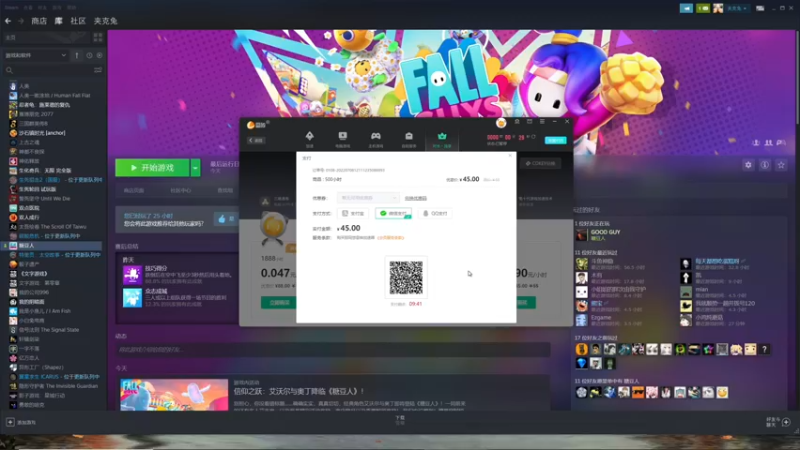800x450 pixels.
Task: Select Until We Die in game list
Action: click(44, 198)
